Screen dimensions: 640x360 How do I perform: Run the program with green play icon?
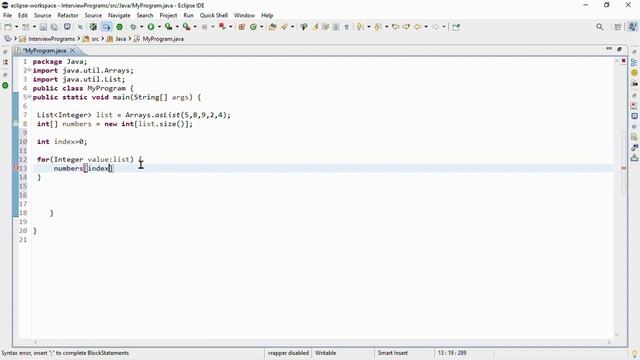tap(151, 27)
